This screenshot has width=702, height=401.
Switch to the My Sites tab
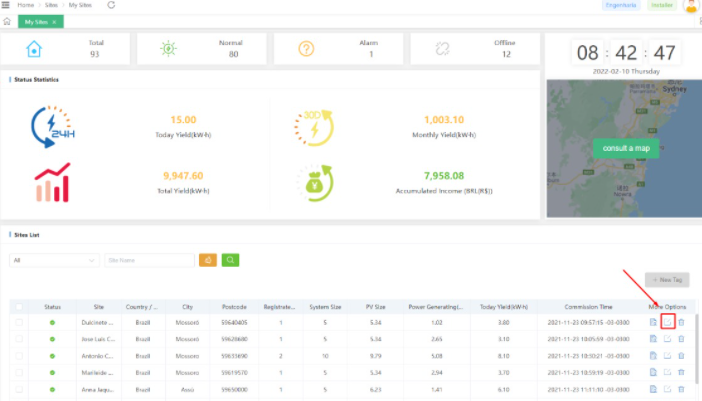[37, 21]
